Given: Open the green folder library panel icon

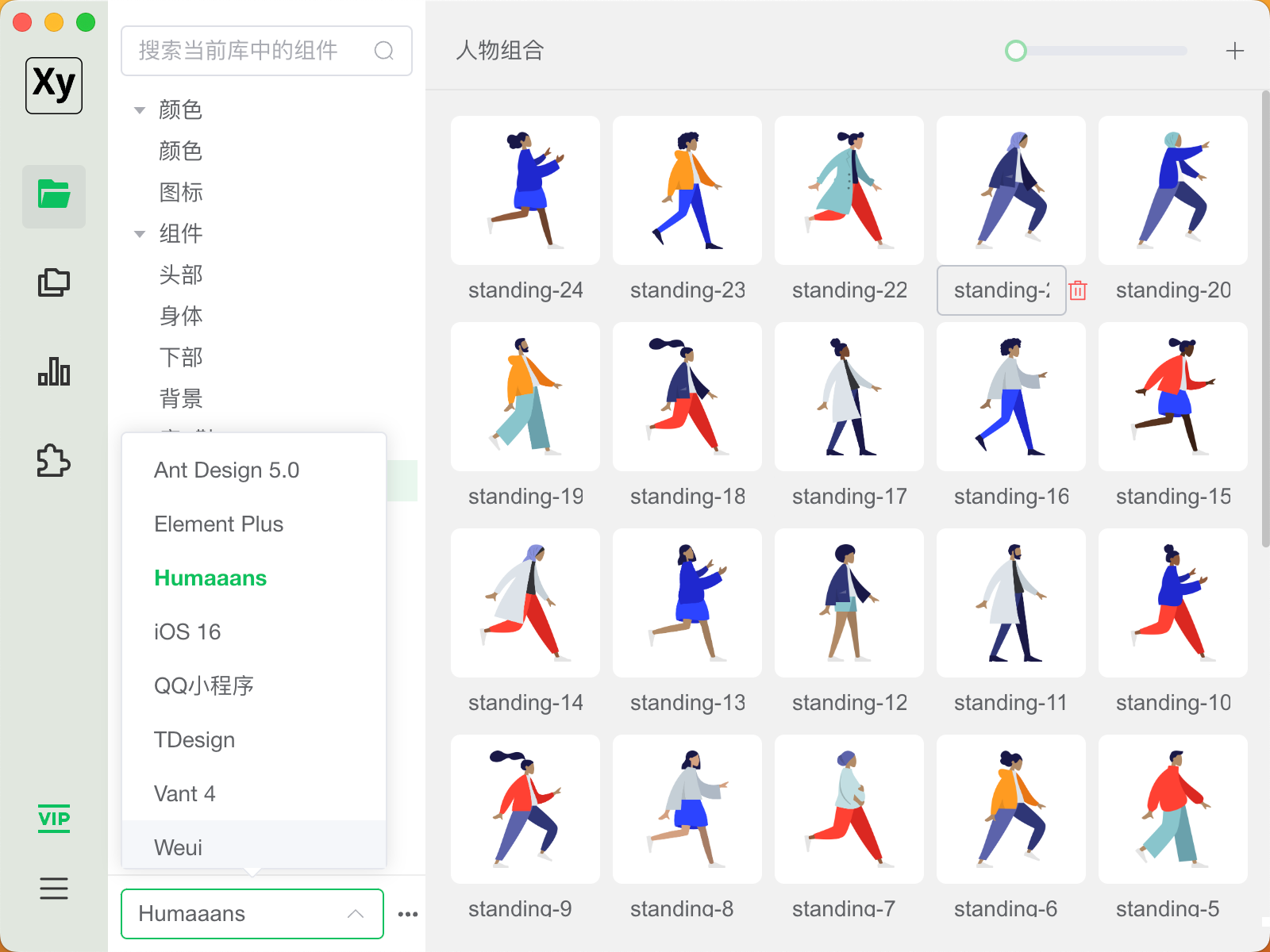Looking at the screenshot, I should coord(53,198).
